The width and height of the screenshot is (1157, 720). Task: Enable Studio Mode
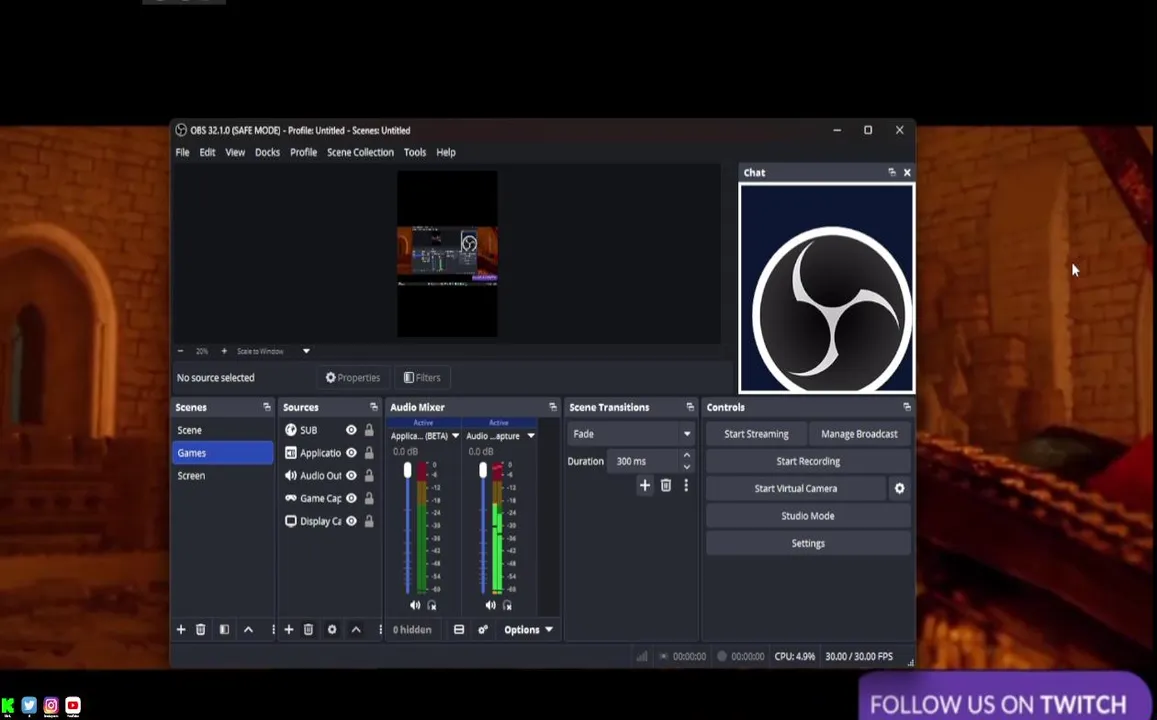point(808,516)
